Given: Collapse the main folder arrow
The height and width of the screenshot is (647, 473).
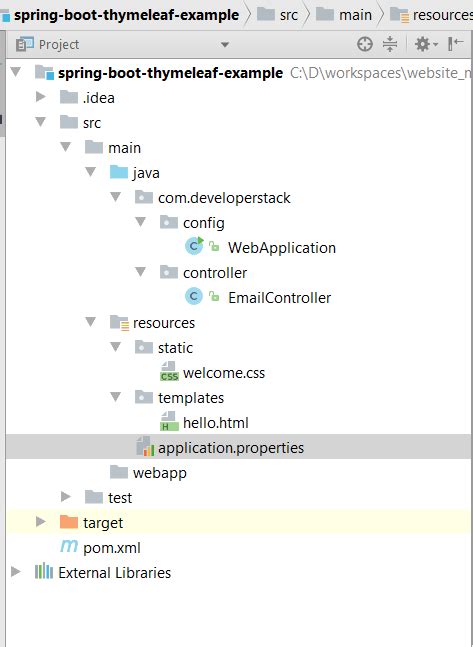Looking at the screenshot, I should [66, 147].
